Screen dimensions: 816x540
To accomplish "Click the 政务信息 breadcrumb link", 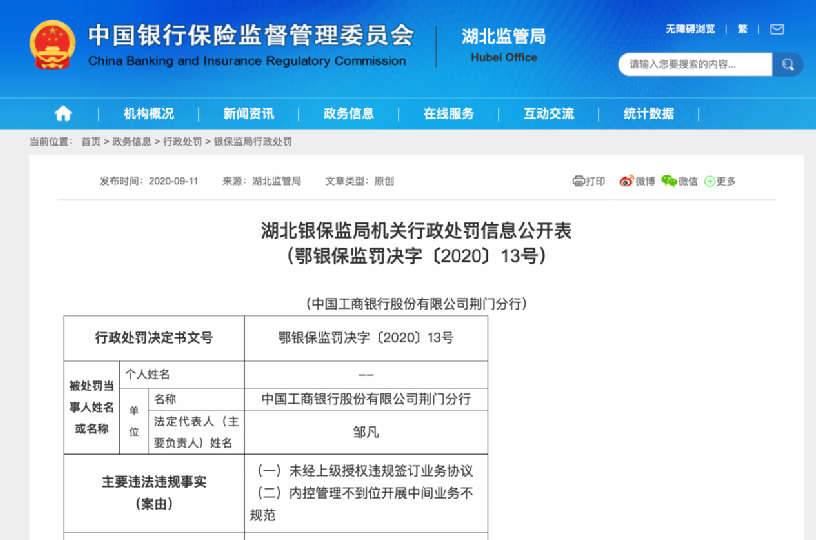I will 131,142.
